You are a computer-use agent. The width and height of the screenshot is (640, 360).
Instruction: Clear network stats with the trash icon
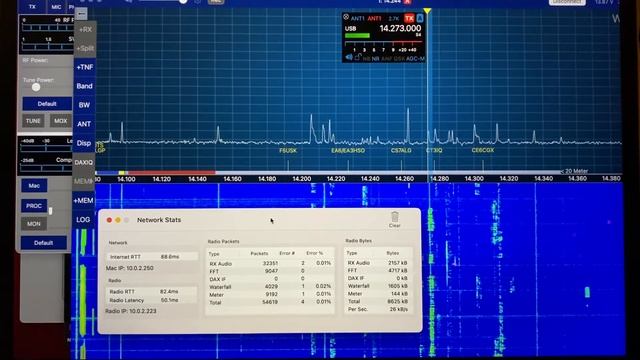point(395,217)
